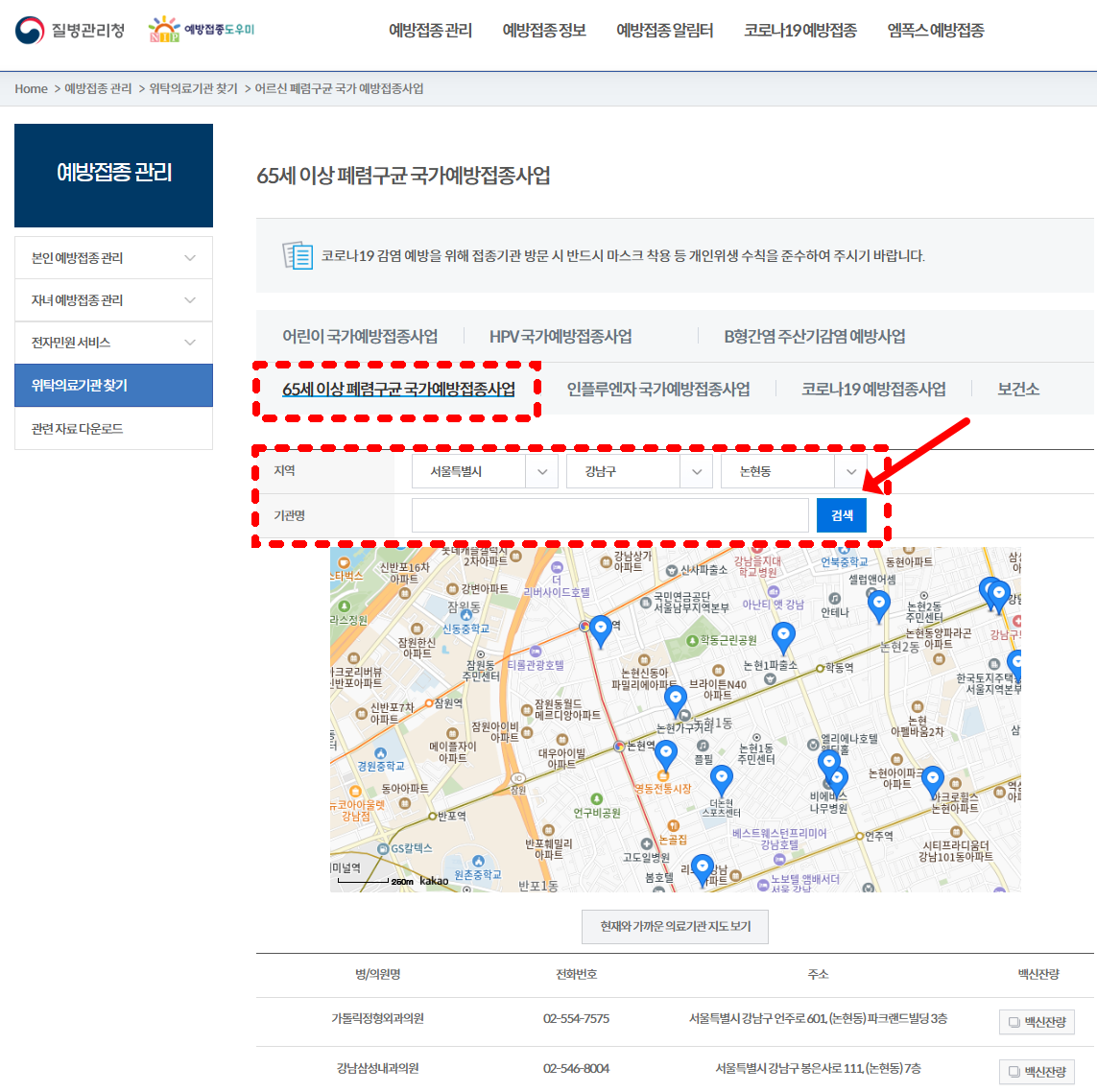The image size is (1097, 1092).
Task: Switch to 어린이 국가예방접종사업 tab
Action: [360, 337]
